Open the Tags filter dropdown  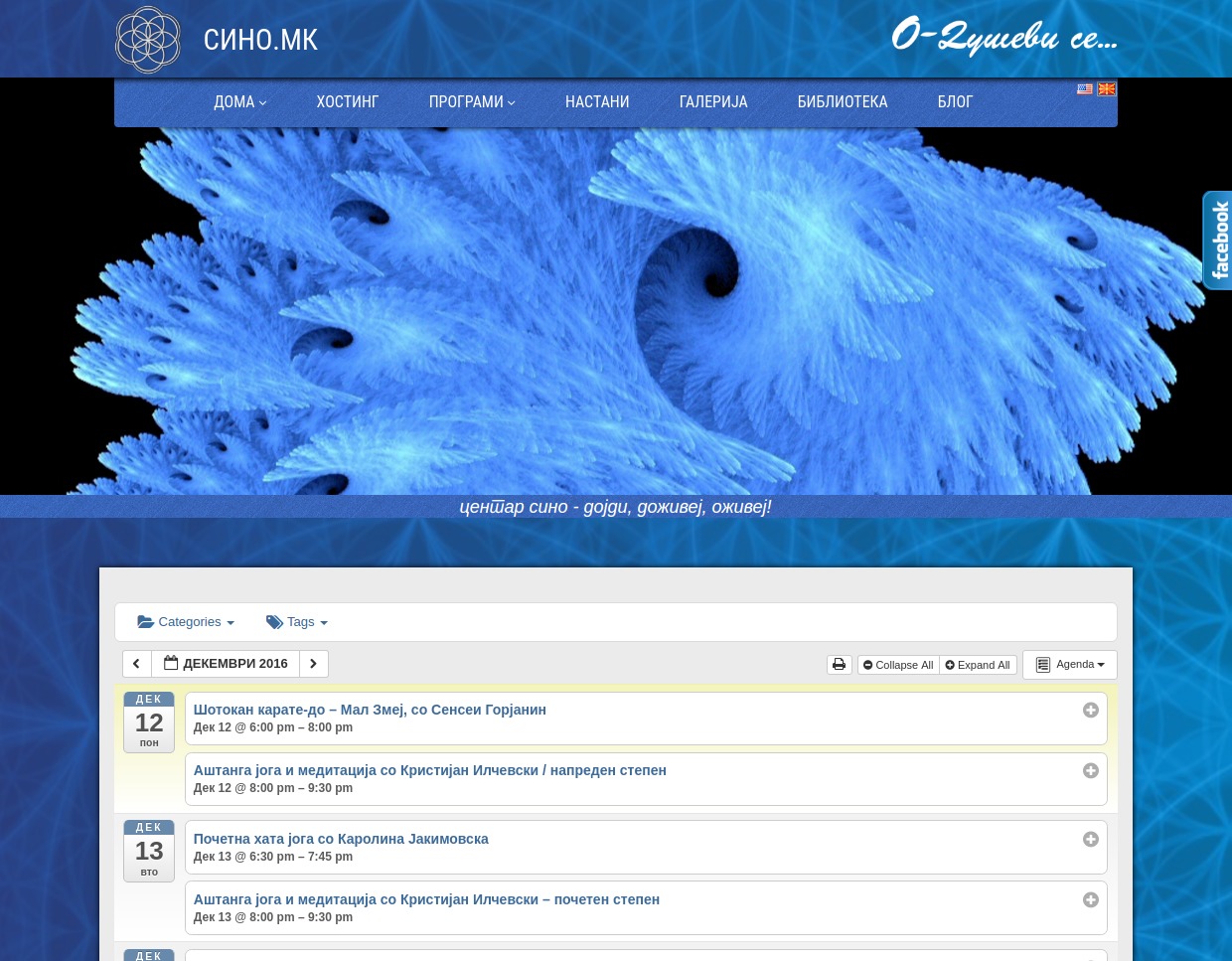click(x=297, y=622)
